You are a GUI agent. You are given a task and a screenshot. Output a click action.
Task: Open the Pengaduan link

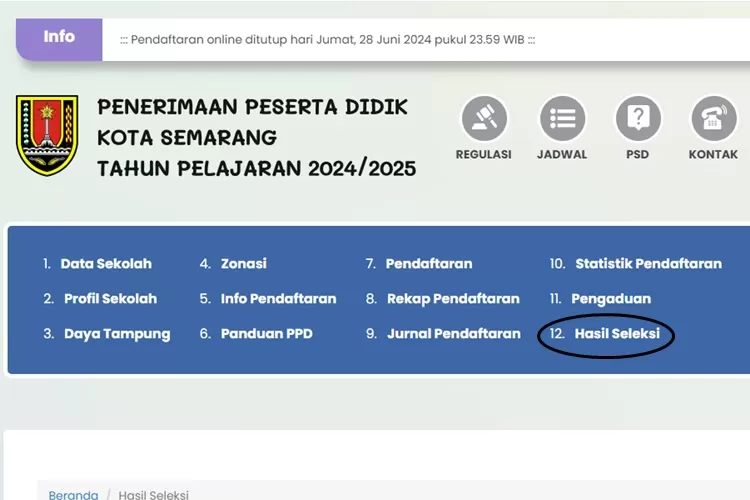click(611, 299)
